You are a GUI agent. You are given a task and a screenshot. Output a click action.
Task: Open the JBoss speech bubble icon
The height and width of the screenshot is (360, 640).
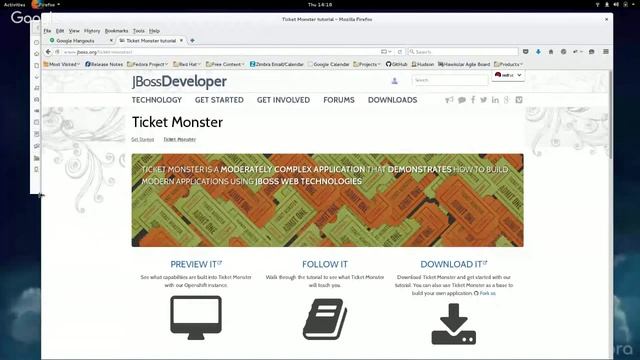click(462, 100)
